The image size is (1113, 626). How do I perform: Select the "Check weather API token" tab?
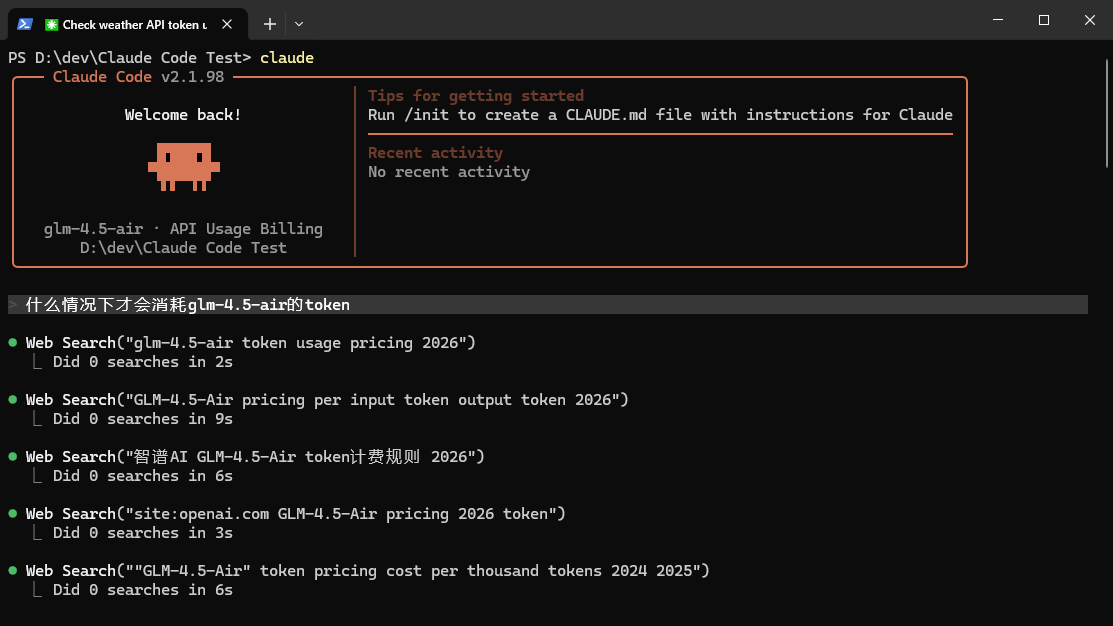coord(134,24)
